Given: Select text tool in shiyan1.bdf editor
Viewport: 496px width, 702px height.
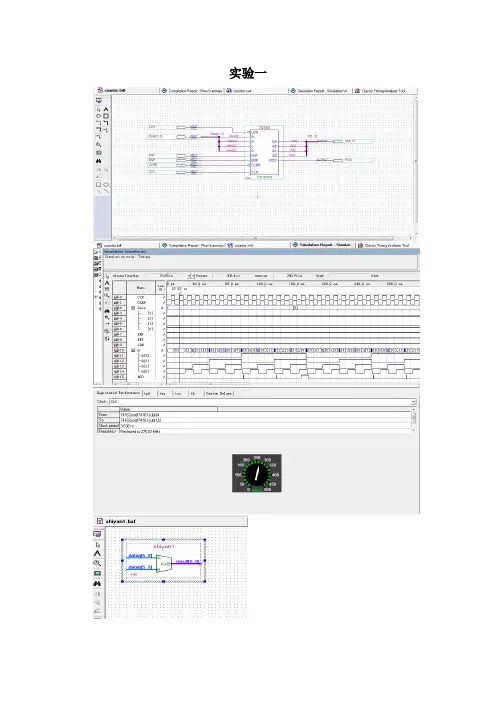Looking at the screenshot, I should [97, 553].
